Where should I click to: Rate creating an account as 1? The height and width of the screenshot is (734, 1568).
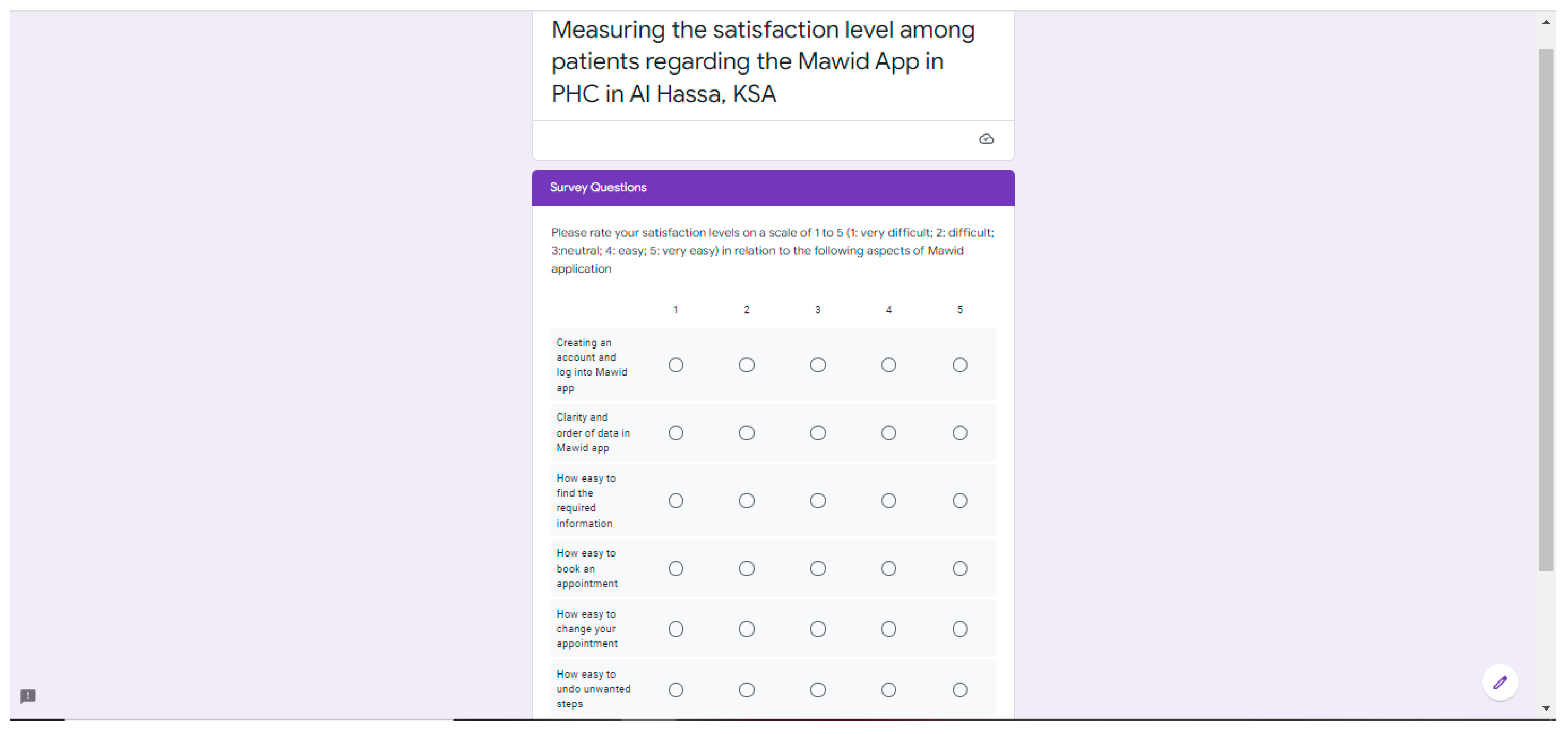pyautogui.click(x=676, y=365)
